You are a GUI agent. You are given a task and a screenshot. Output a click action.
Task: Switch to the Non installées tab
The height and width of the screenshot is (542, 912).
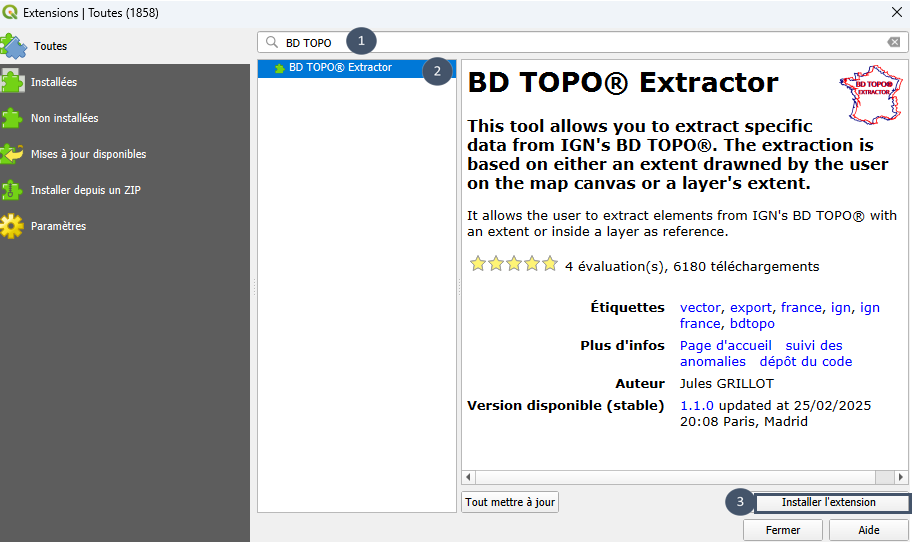[125, 118]
